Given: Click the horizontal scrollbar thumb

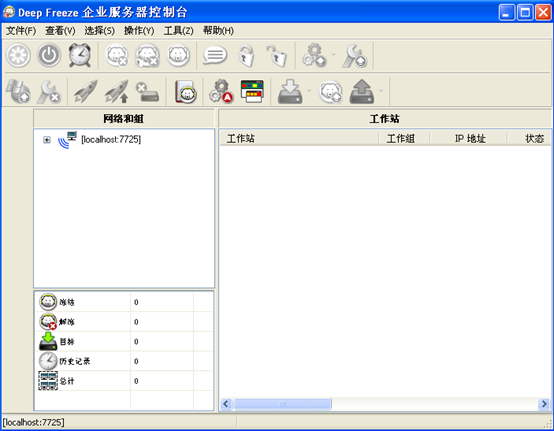Looking at the screenshot, I should [x=282, y=403].
